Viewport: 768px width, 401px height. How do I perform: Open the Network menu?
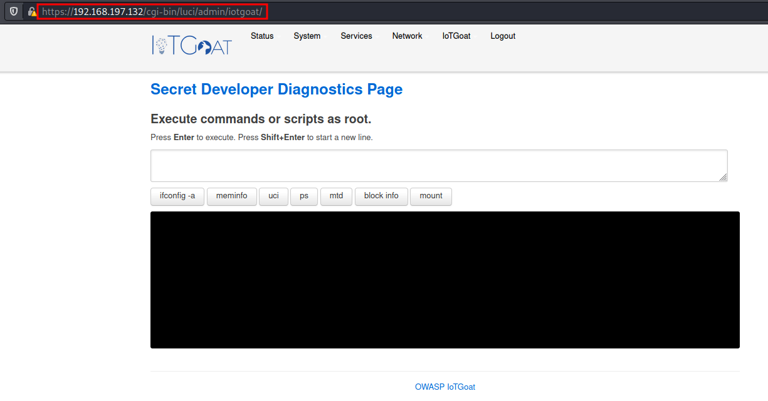[407, 36]
